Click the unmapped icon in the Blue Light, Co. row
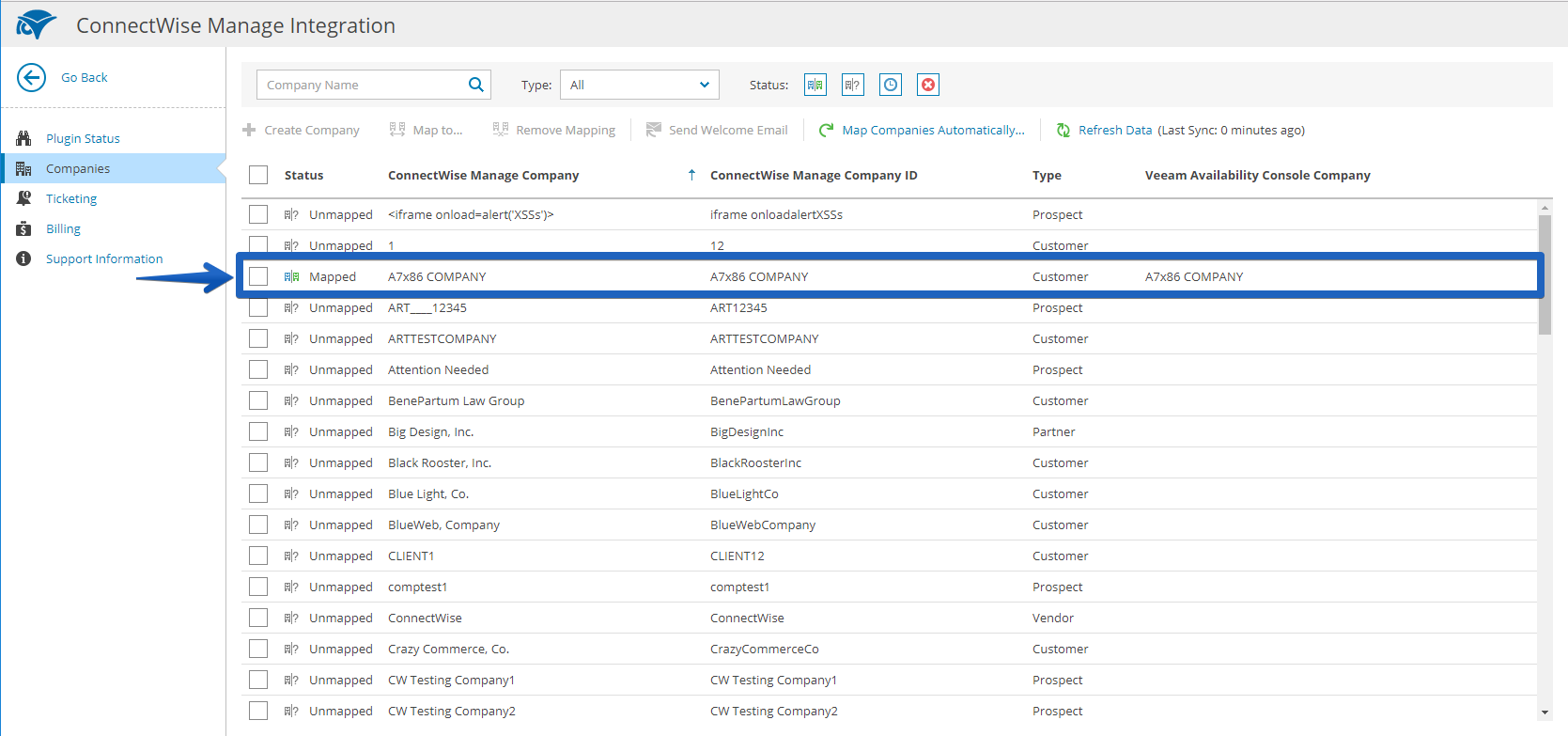 [291, 493]
